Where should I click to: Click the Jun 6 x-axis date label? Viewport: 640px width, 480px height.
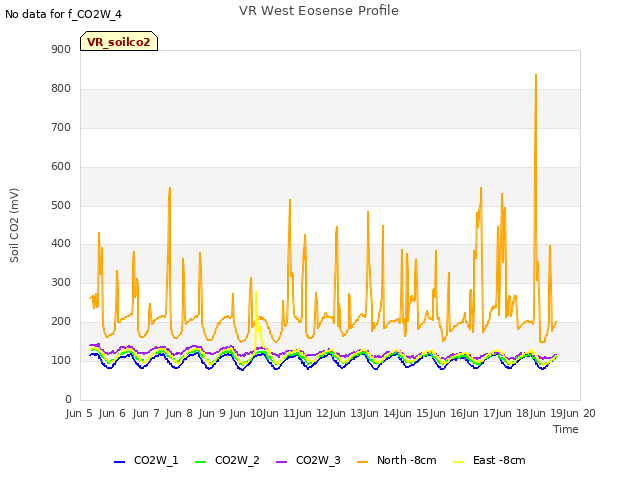click(112, 413)
